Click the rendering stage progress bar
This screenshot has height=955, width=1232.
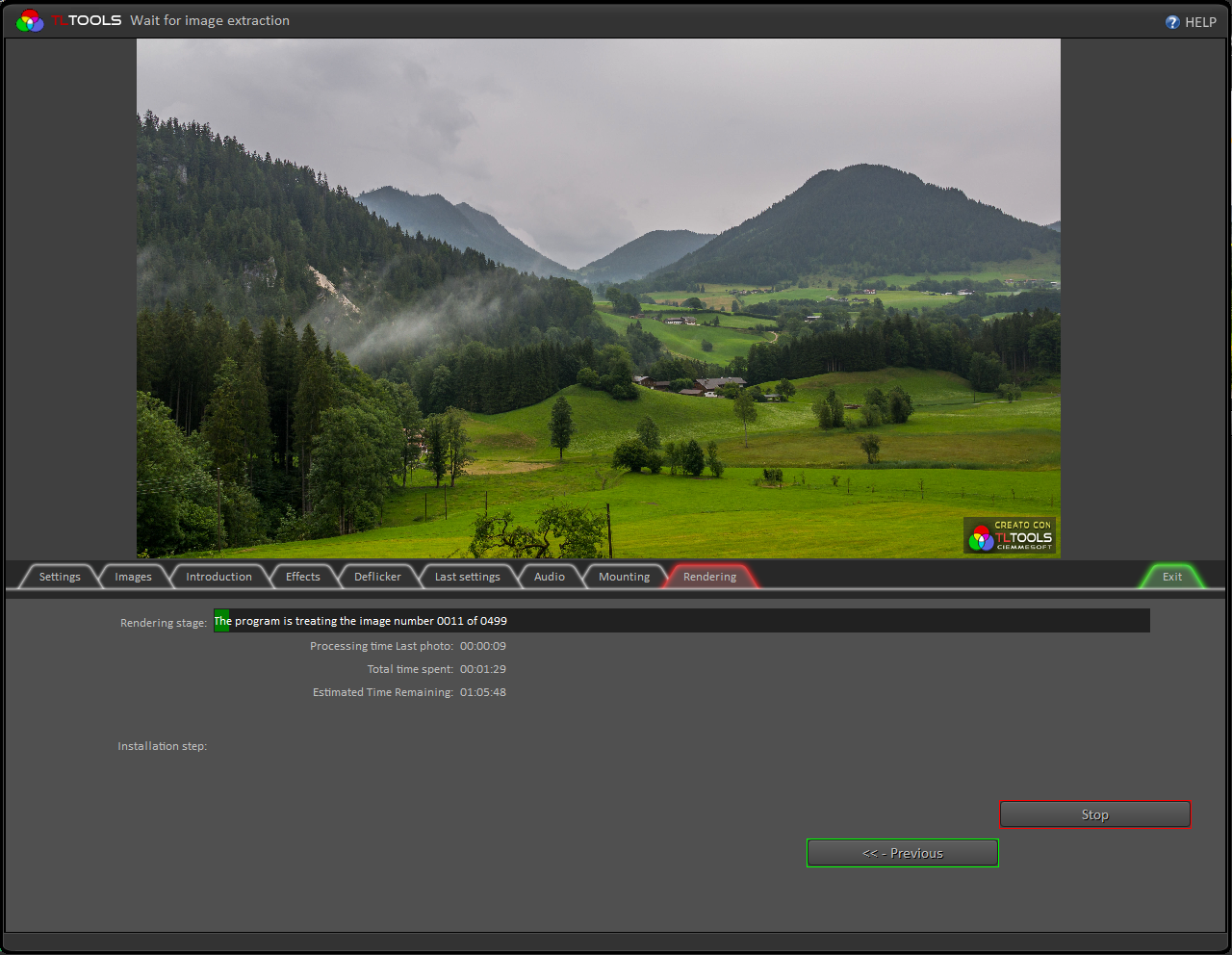681,621
